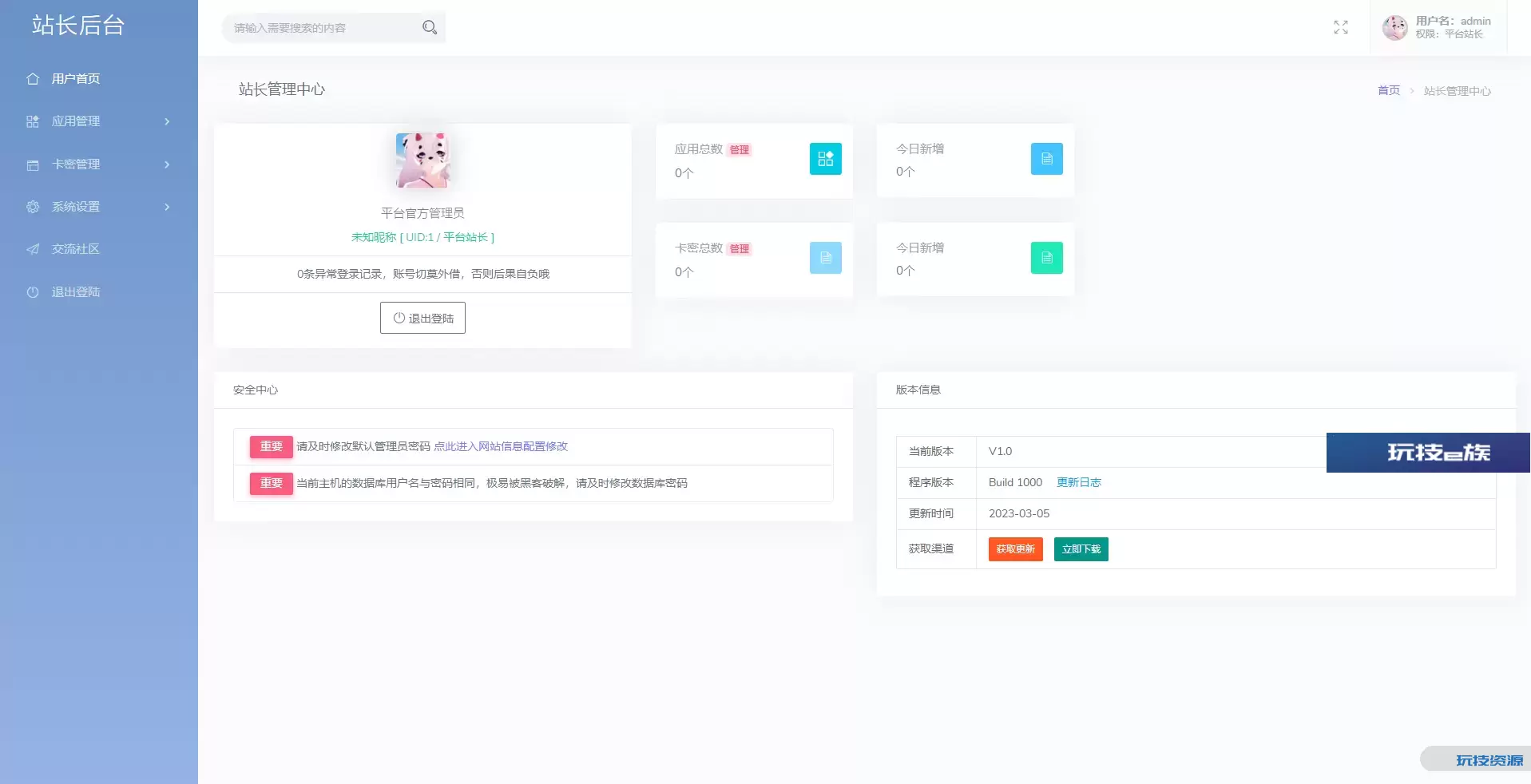Screen dimensions: 1531x784
Task: Click the green 立即下载 button
Action: (1081, 549)
